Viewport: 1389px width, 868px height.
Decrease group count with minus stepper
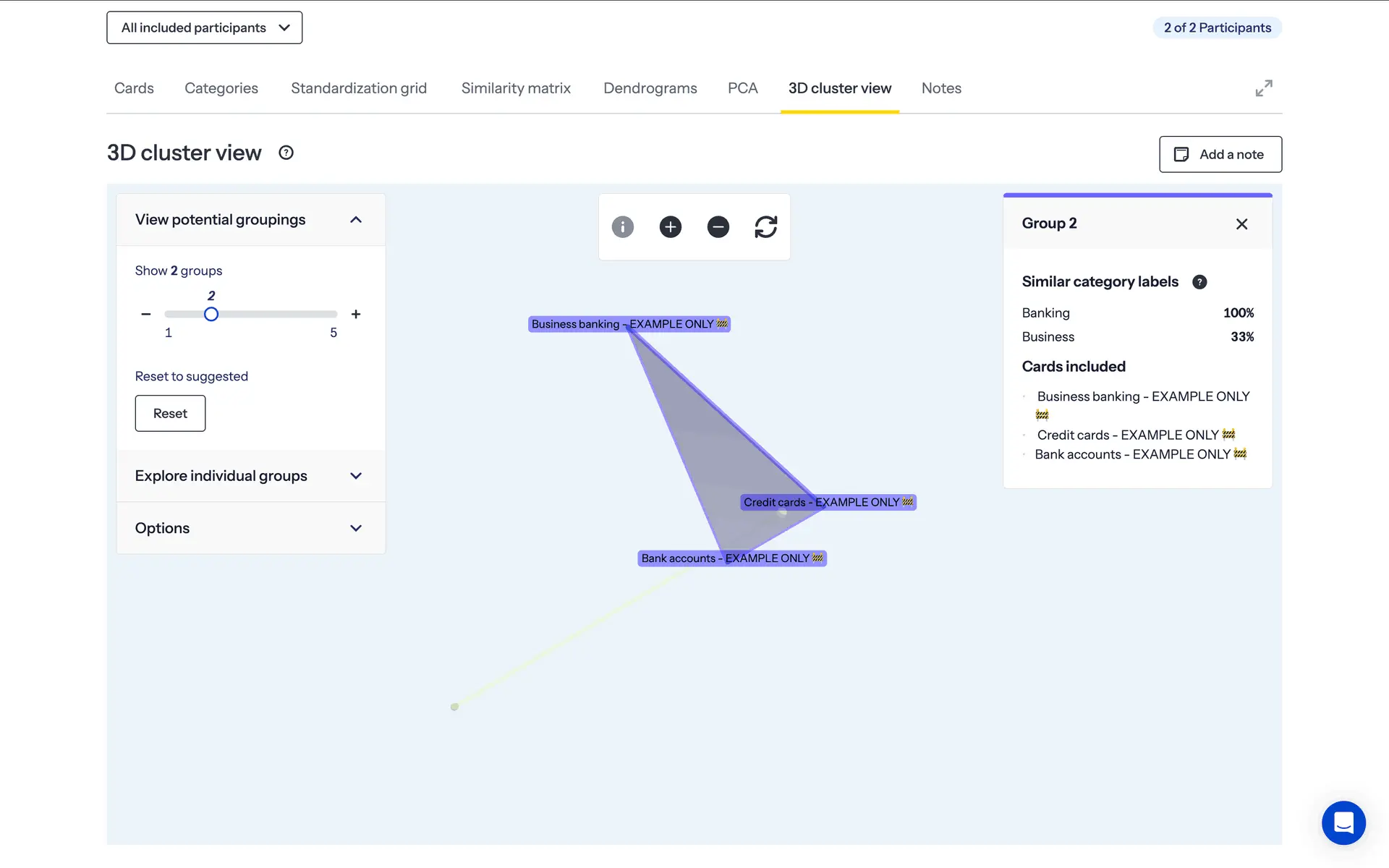(146, 314)
